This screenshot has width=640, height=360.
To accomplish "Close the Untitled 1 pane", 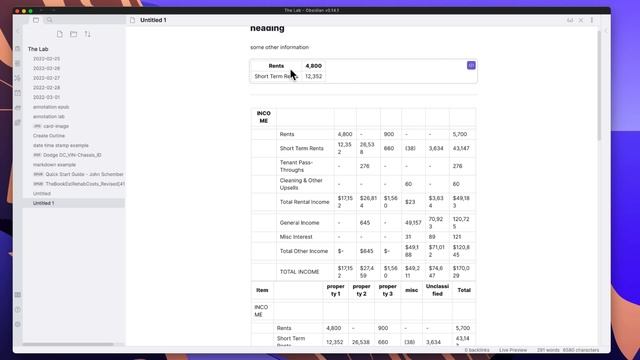I will 581,20.
